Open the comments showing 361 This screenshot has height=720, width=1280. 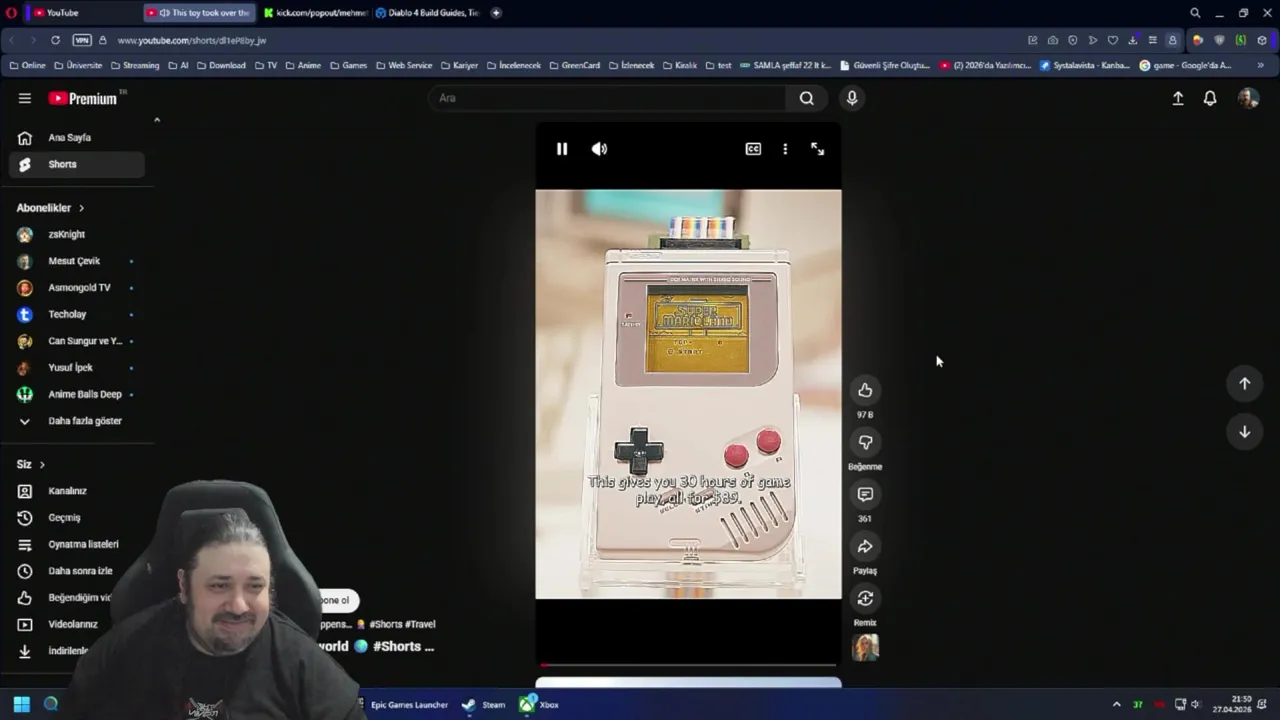pos(865,494)
